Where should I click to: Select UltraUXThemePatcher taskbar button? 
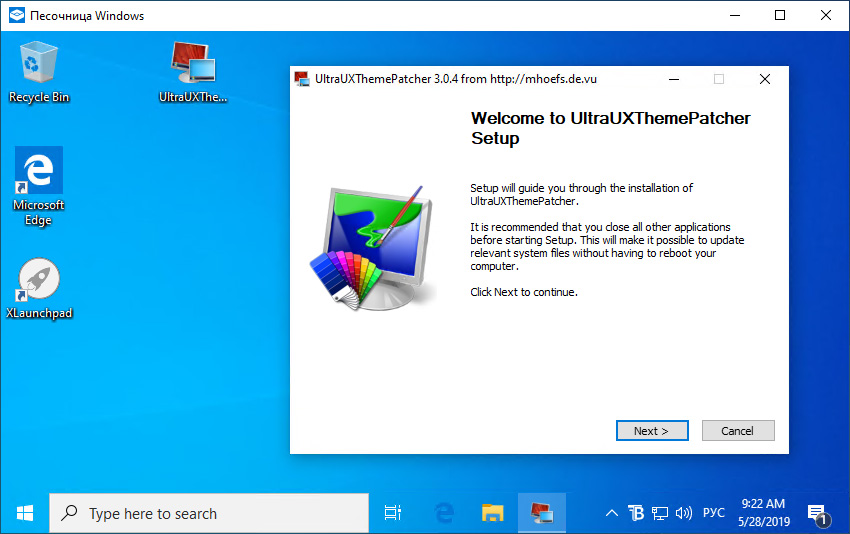(542, 513)
